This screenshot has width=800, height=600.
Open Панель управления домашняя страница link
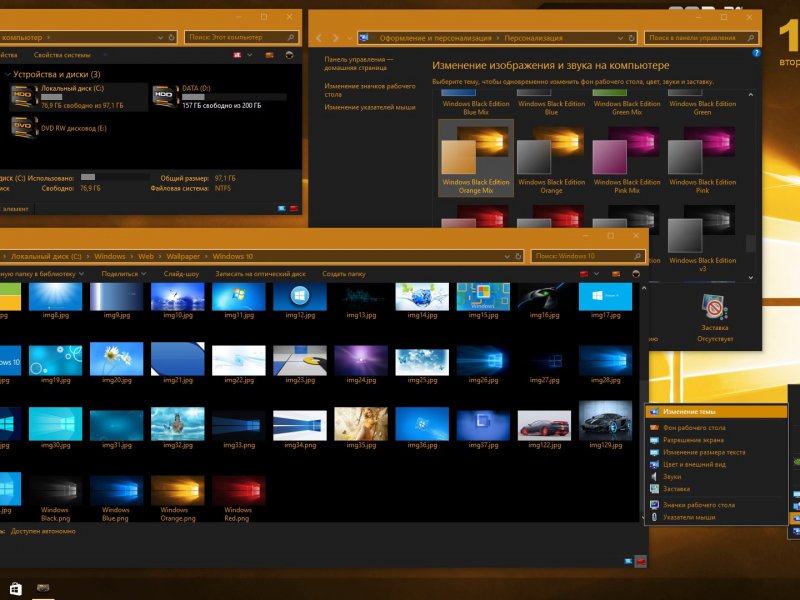pyautogui.click(x=359, y=63)
